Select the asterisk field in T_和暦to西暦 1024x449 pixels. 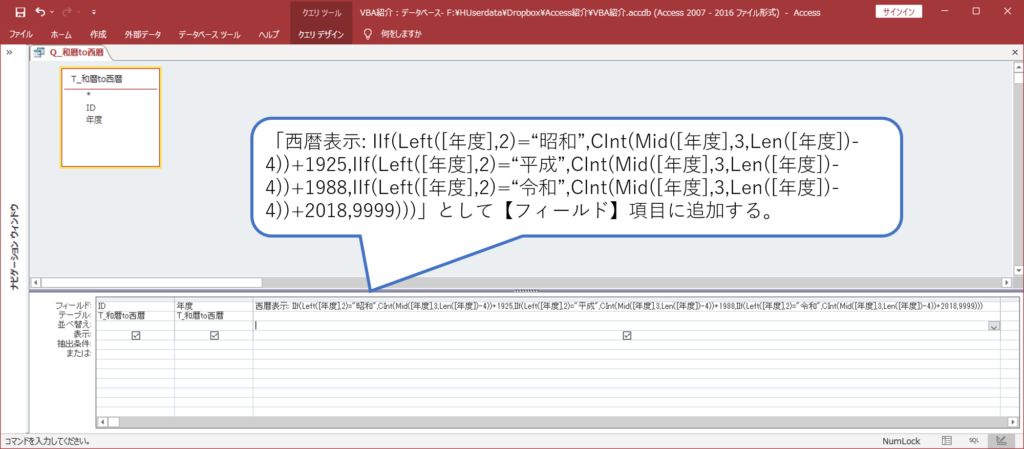click(88, 95)
